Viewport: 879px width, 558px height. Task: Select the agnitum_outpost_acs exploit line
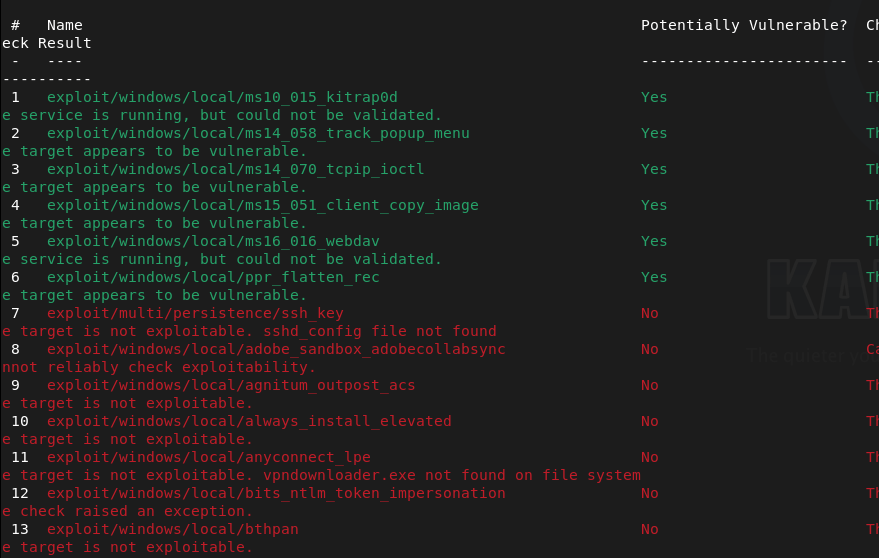coord(230,385)
